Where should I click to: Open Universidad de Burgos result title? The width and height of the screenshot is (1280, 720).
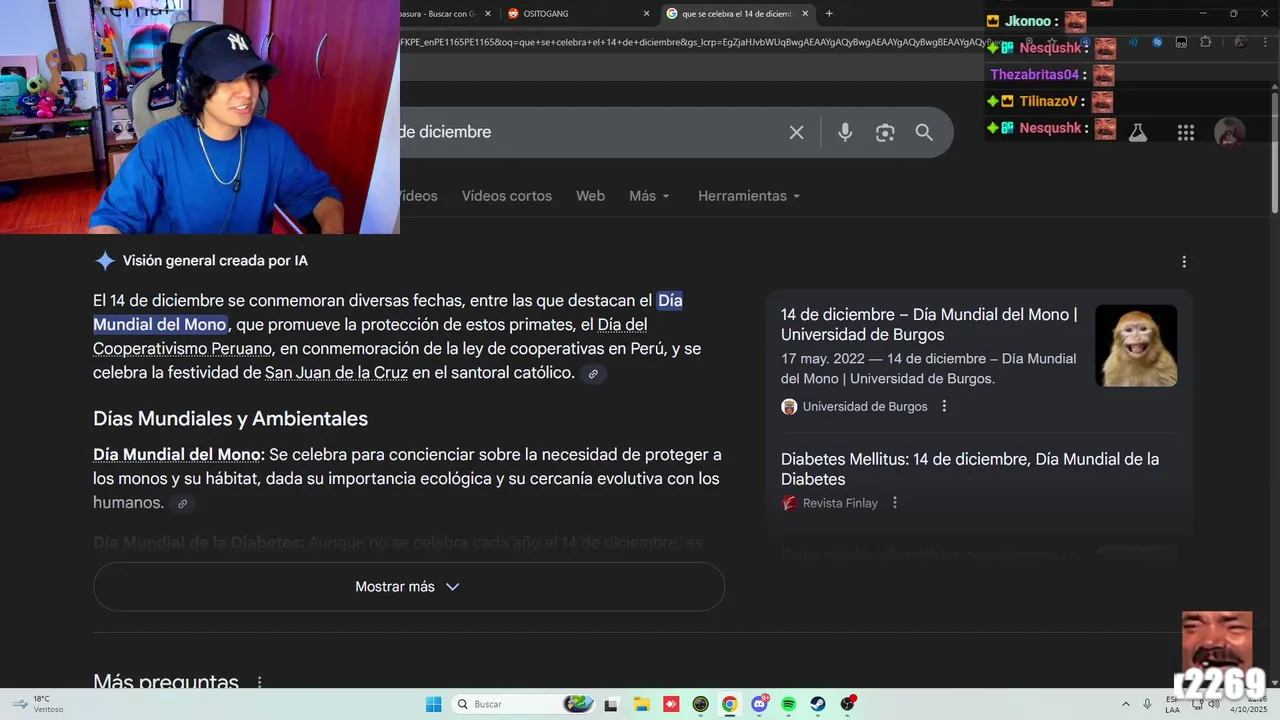(x=929, y=325)
